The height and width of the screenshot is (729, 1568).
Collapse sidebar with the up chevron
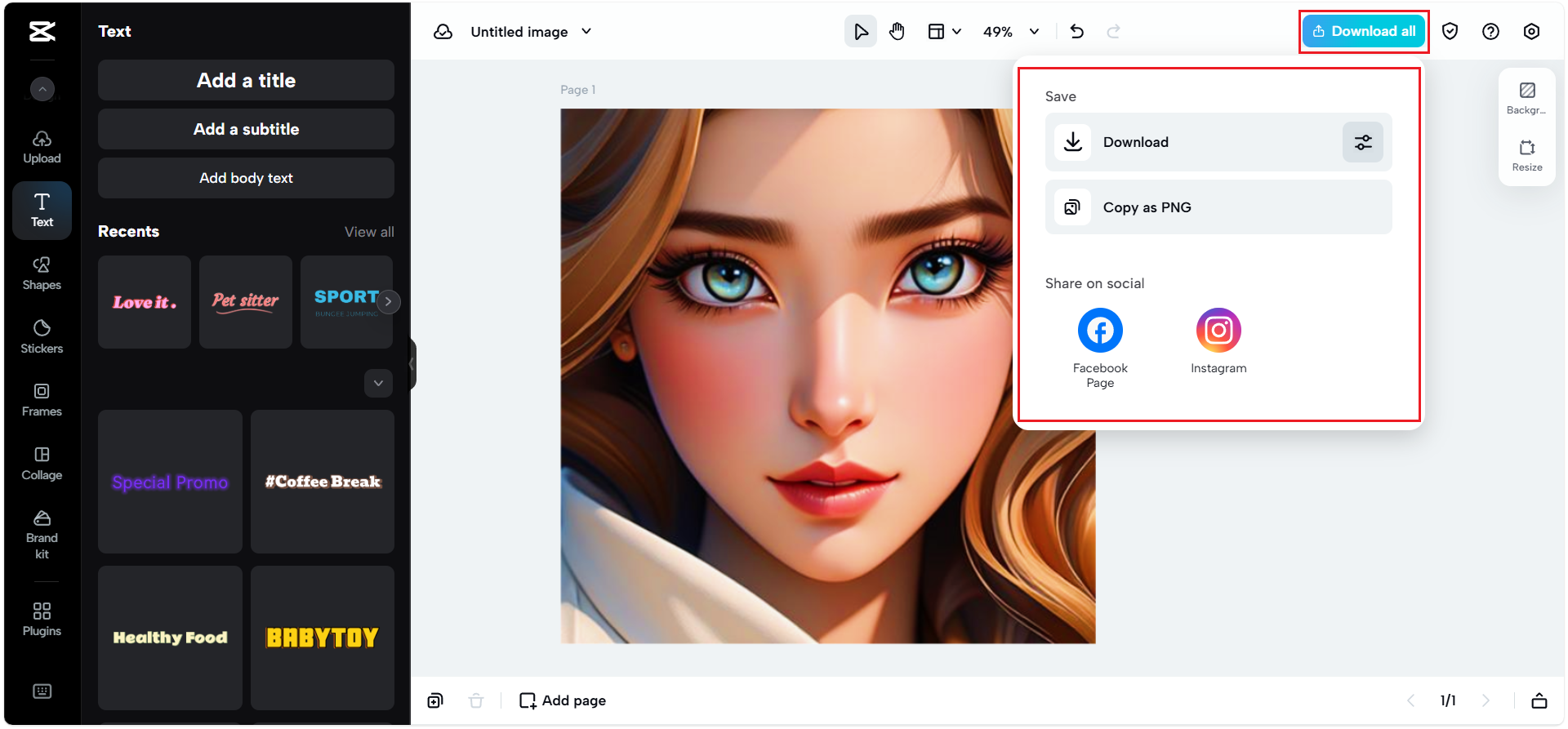[x=42, y=88]
